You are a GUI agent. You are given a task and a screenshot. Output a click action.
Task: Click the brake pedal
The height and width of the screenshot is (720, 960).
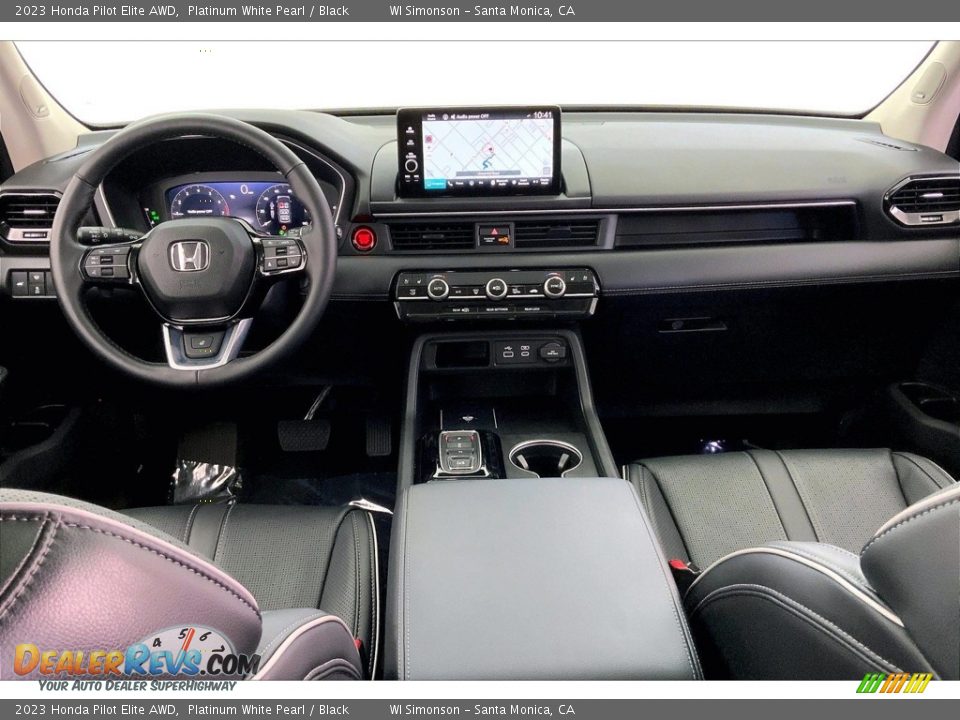304,433
